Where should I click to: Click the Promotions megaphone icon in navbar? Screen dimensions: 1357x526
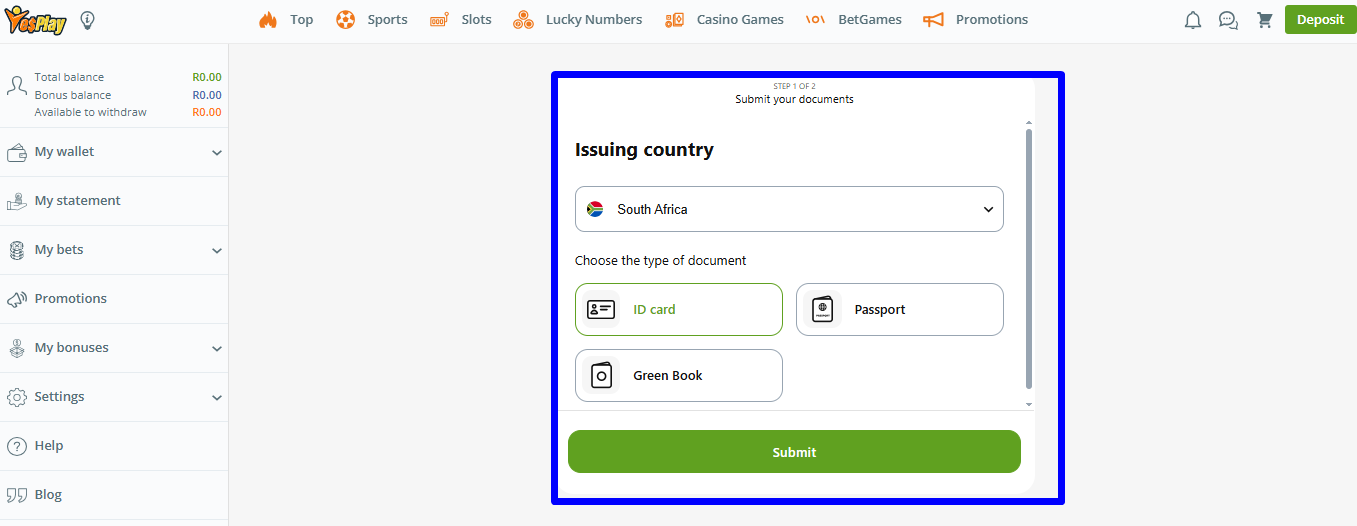pyautogui.click(x=933, y=20)
